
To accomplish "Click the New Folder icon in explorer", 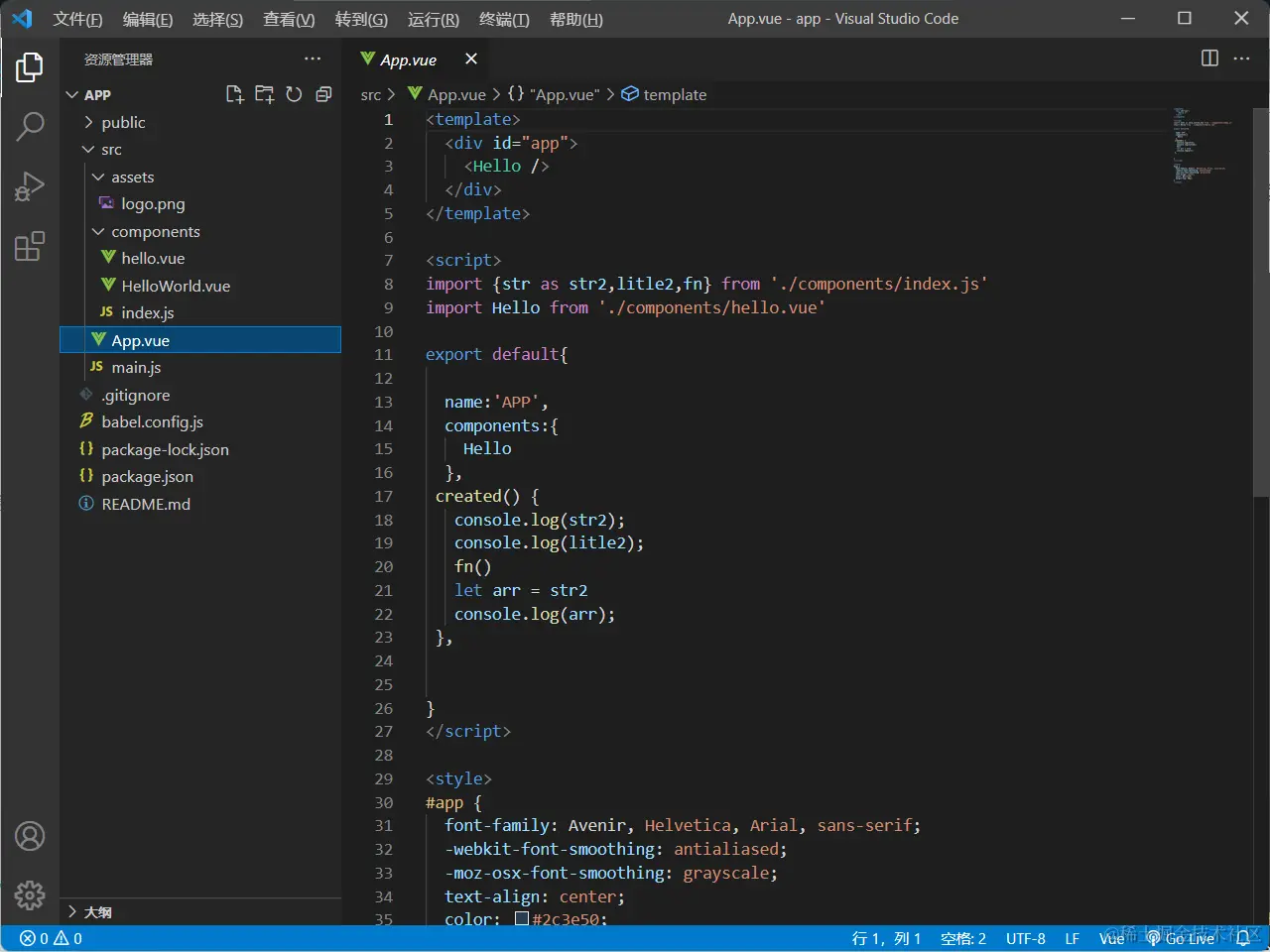I will point(264,94).
